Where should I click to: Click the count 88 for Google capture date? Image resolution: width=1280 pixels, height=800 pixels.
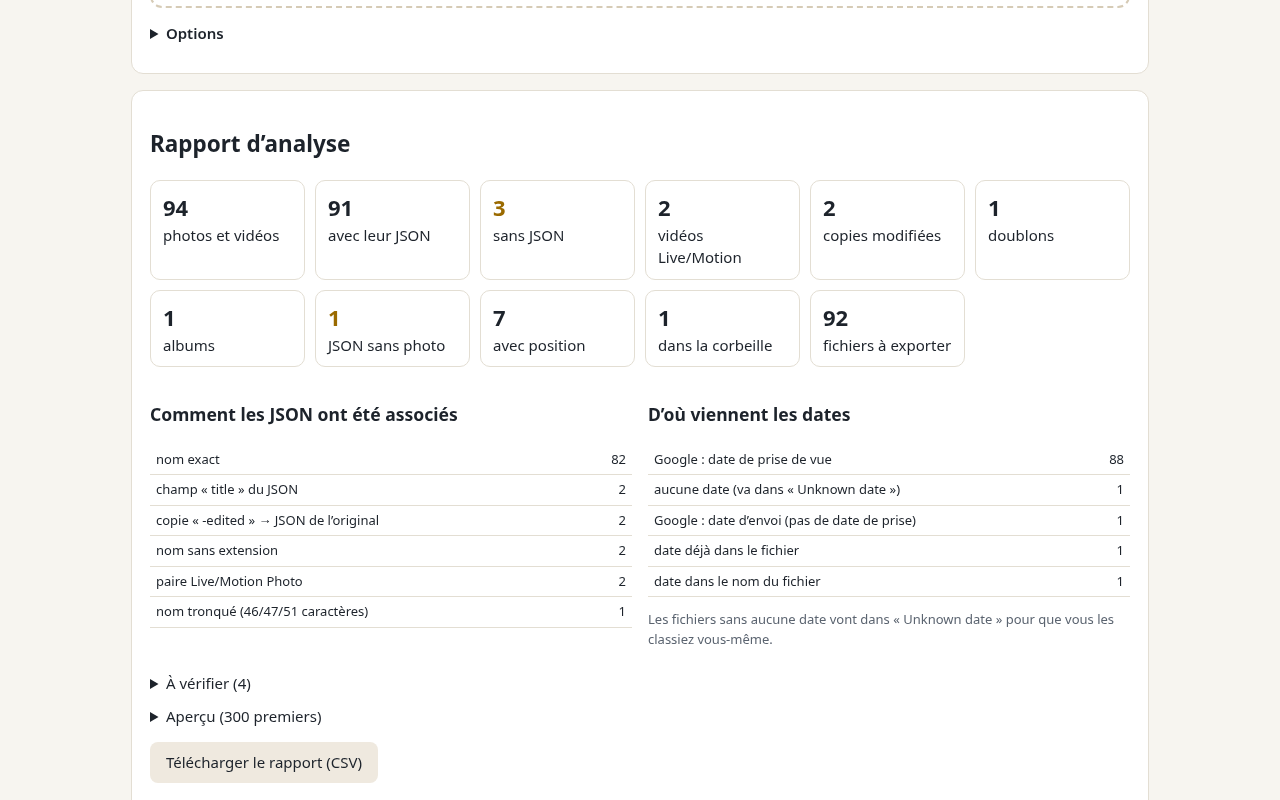point(1117,460)
